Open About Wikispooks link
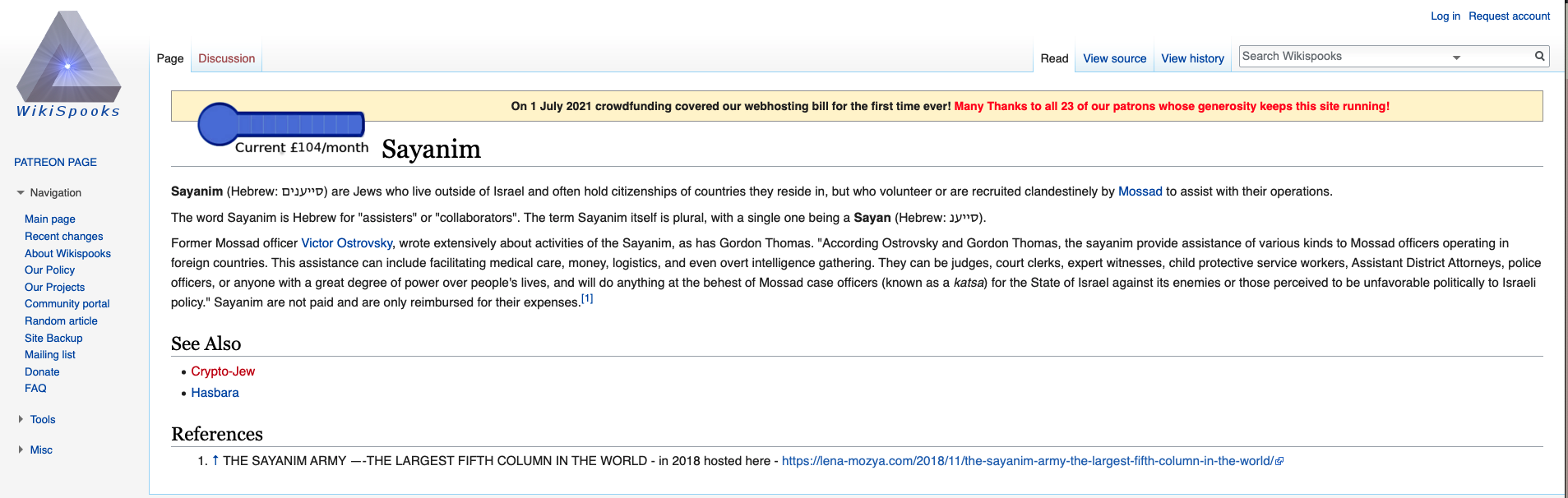This screenshot has width=1568, height=498. pos(67,253)
